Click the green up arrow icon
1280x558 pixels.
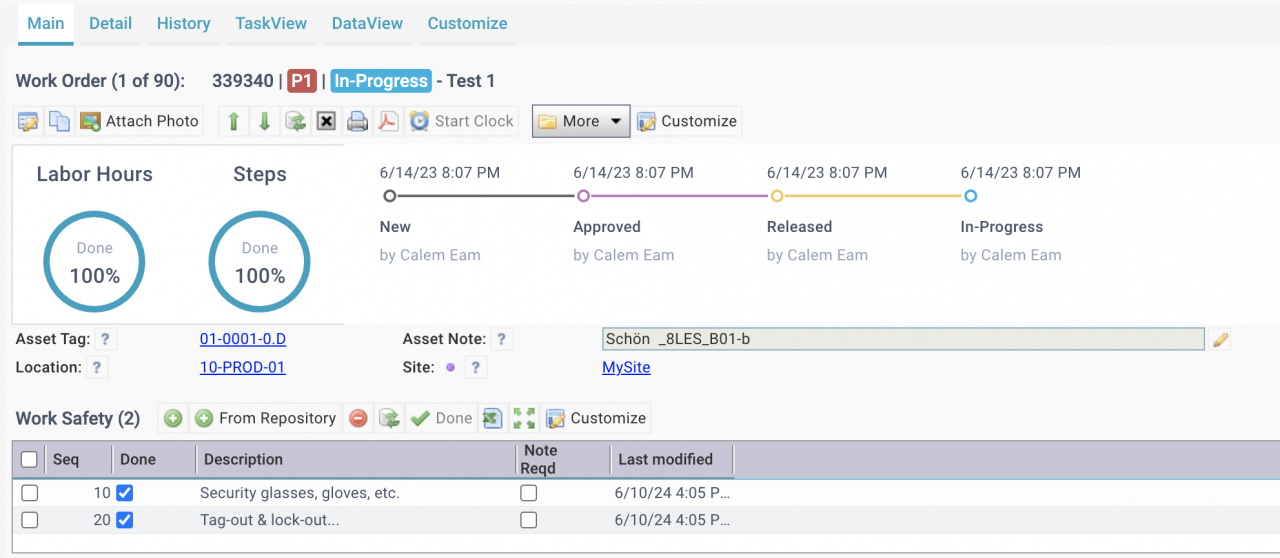tap(233, 121)
